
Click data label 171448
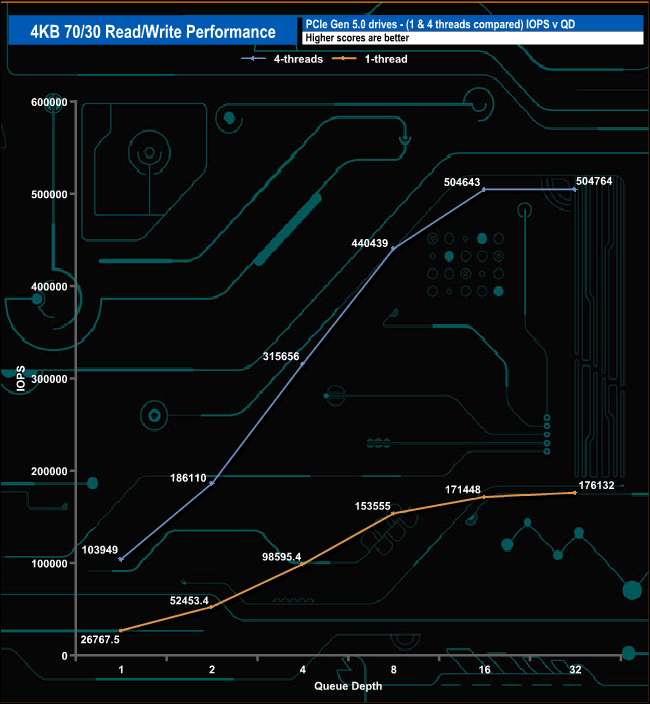(463, 489)
